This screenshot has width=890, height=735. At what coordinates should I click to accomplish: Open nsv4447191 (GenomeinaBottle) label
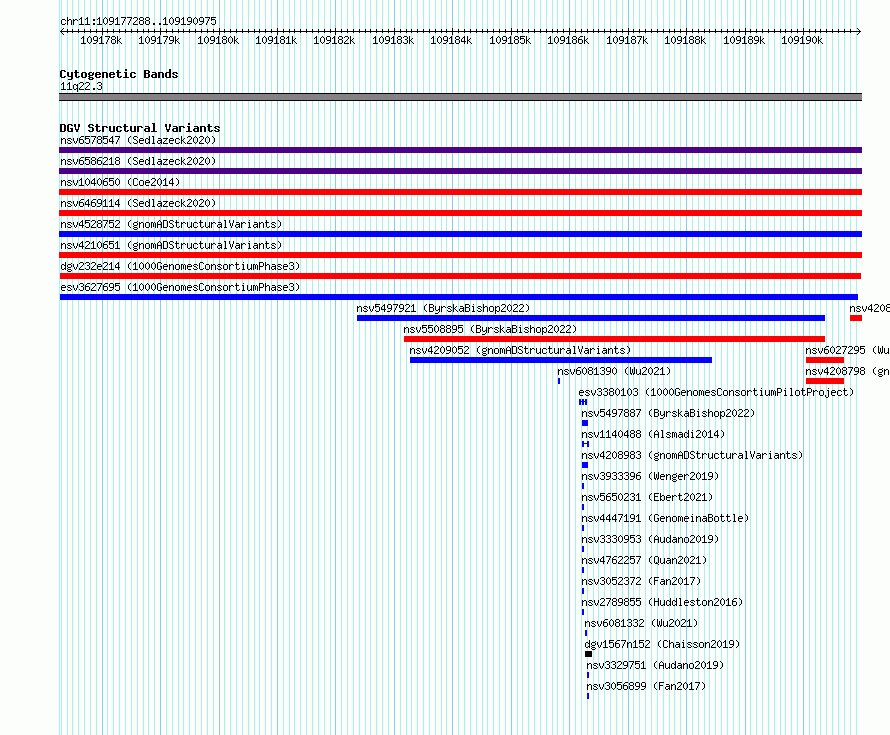(665, 518)
